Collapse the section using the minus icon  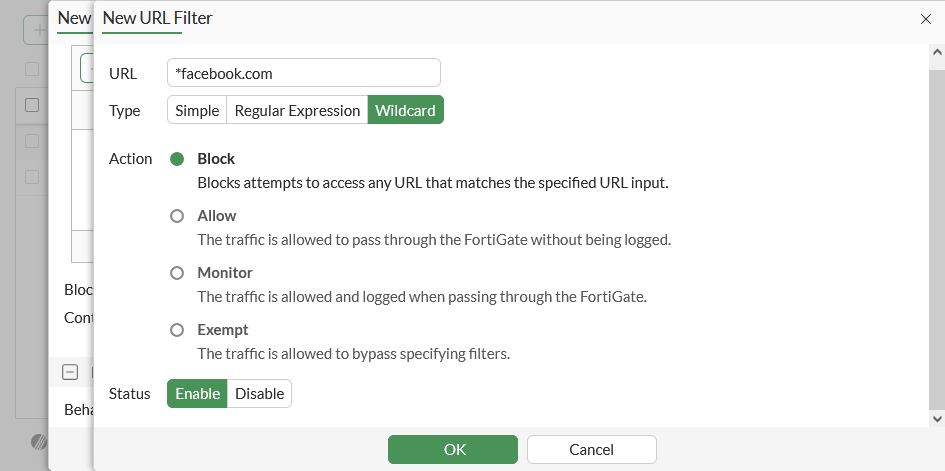[x=70, y=372]
